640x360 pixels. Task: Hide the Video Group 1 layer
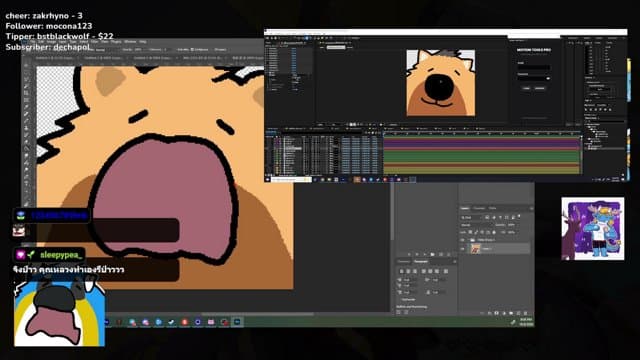point(462,240)
